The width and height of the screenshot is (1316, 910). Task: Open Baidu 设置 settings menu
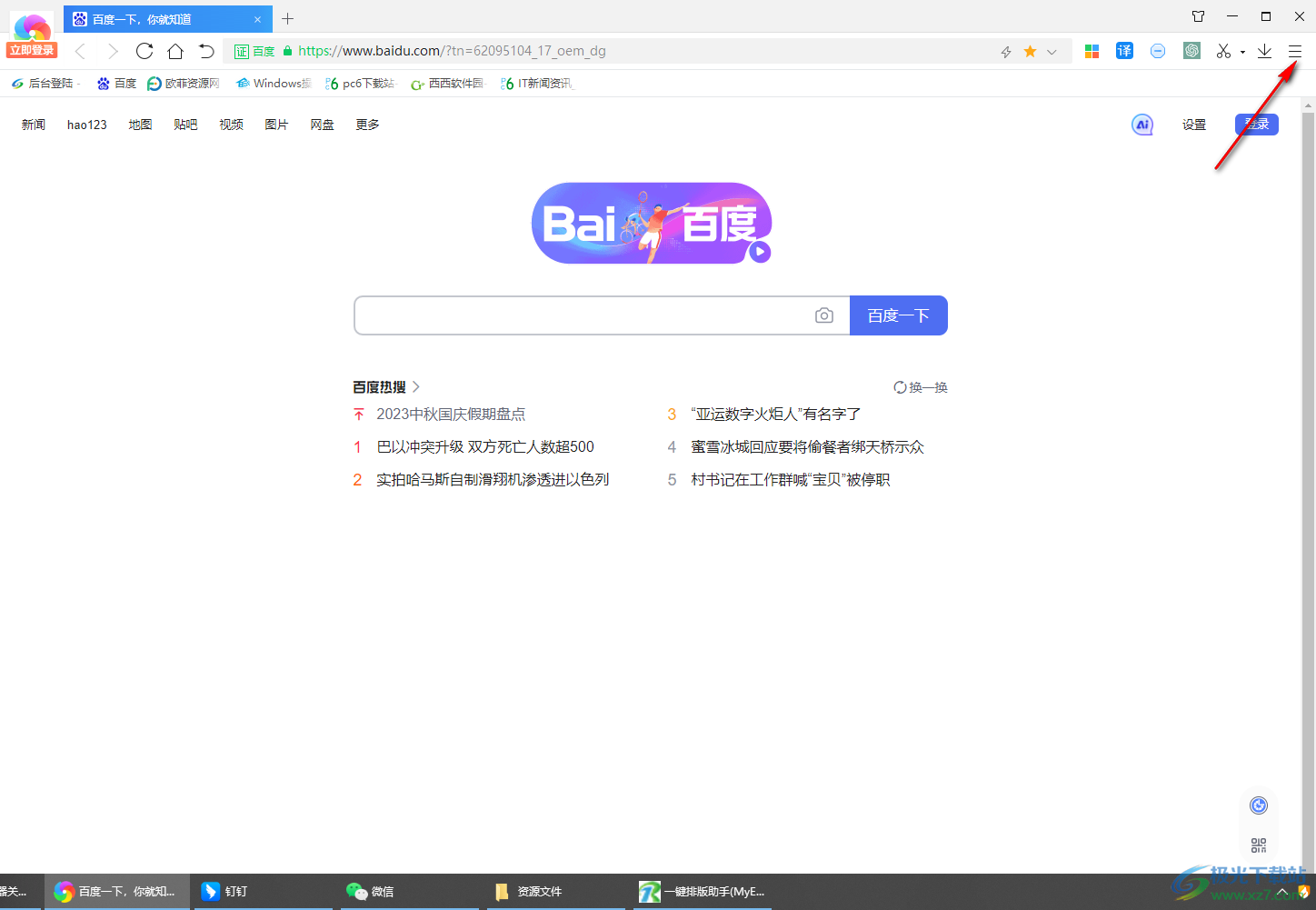[x=1194, y=125]
